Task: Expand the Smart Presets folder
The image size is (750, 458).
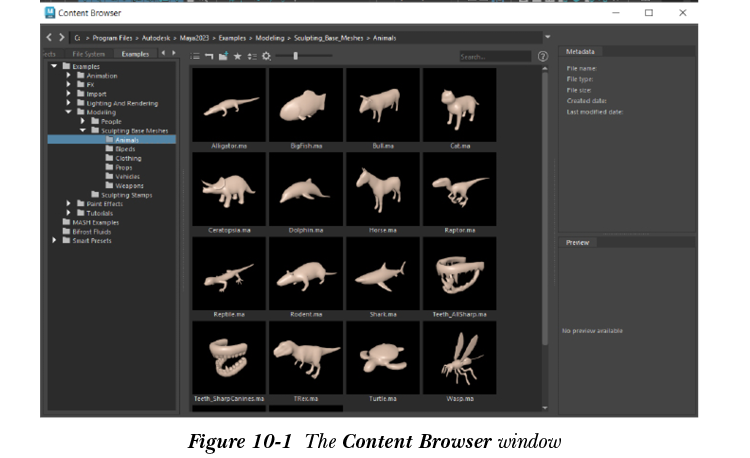Action: [54, 240]
